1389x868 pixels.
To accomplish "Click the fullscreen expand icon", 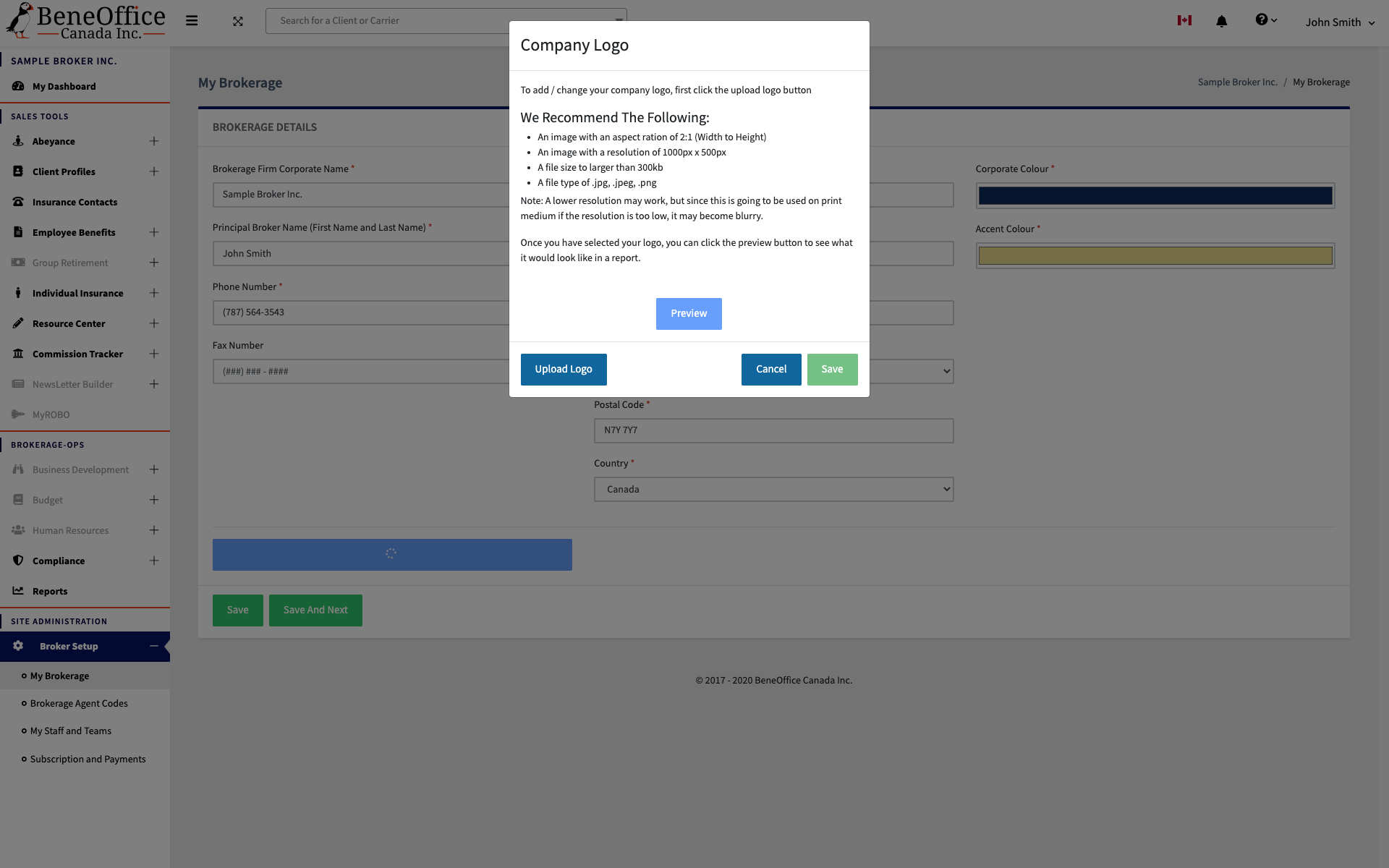I will tap(238, 22).
